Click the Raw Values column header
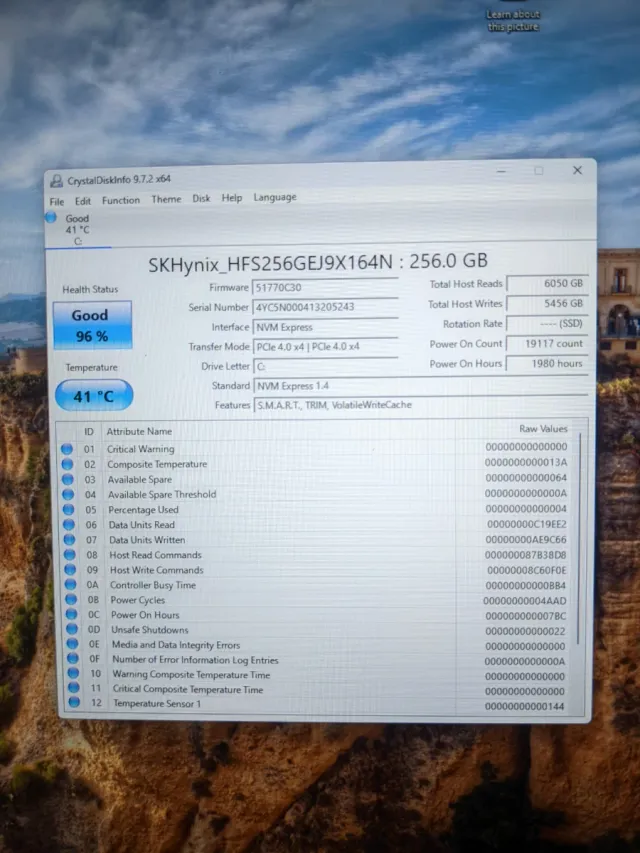The height and width of the screenshot is (853, 640). click(x=543, y=429)
